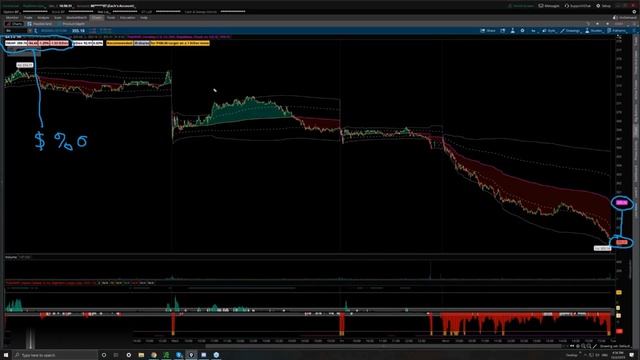The width and height of the screenshot is (640, 360).
Task: Open Chrome from the taskbar
Action: click(153, 355)
